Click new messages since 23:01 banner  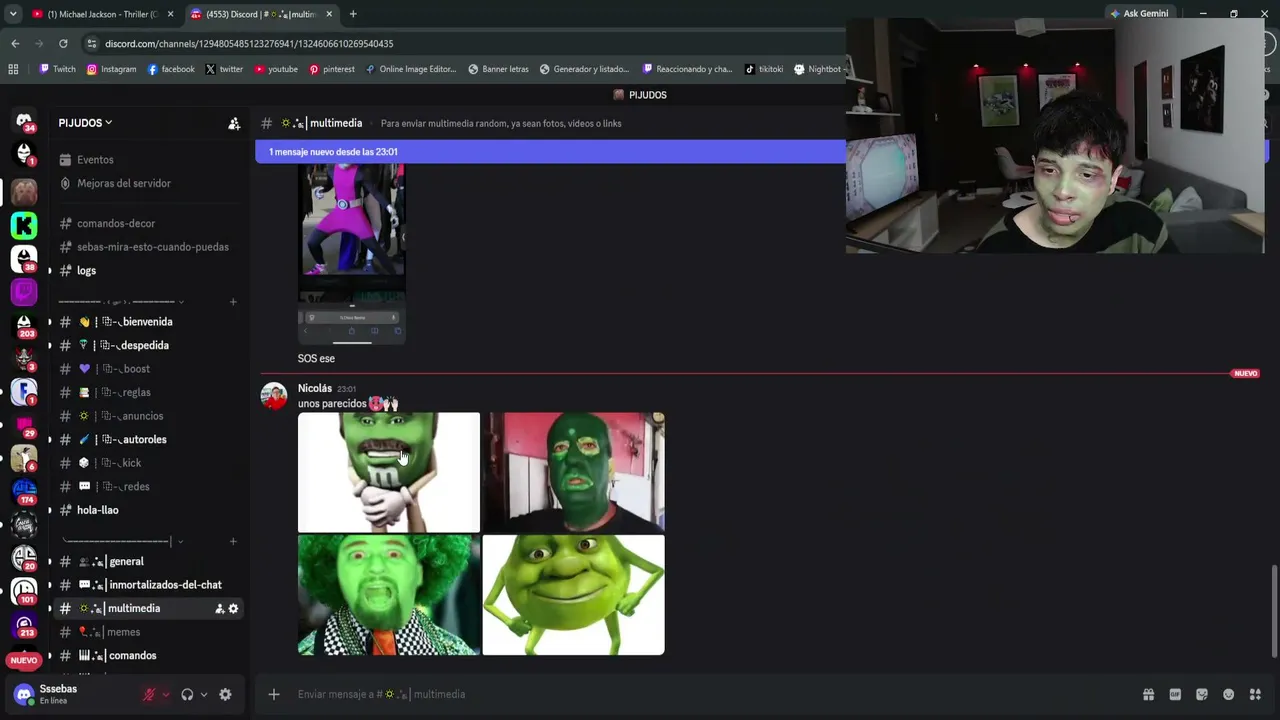(x=550, y=152)
